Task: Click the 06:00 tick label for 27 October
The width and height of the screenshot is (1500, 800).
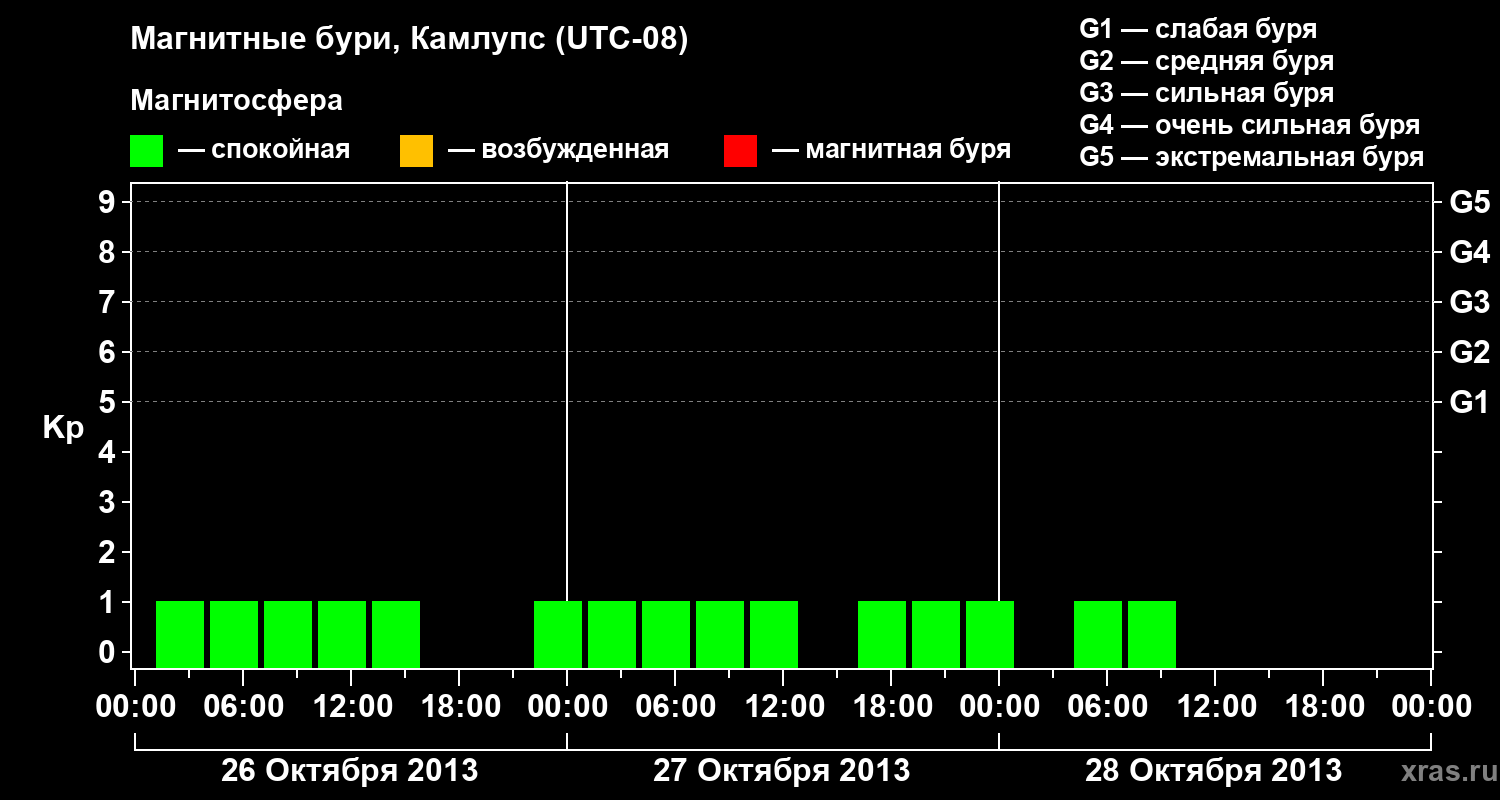Action: pyautogui.click(x=675, y=707)
